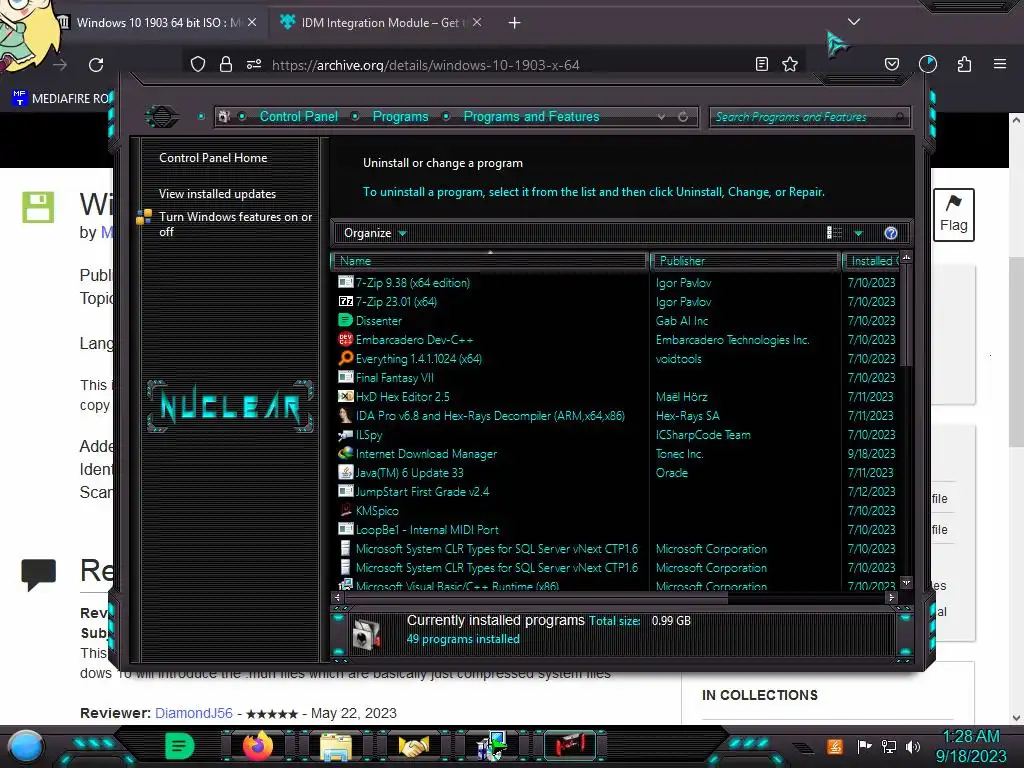The image size is (1024, 768).
Task: Select 7-Zip 23.01 (x64) entry
Action: (x=396, y=302)
